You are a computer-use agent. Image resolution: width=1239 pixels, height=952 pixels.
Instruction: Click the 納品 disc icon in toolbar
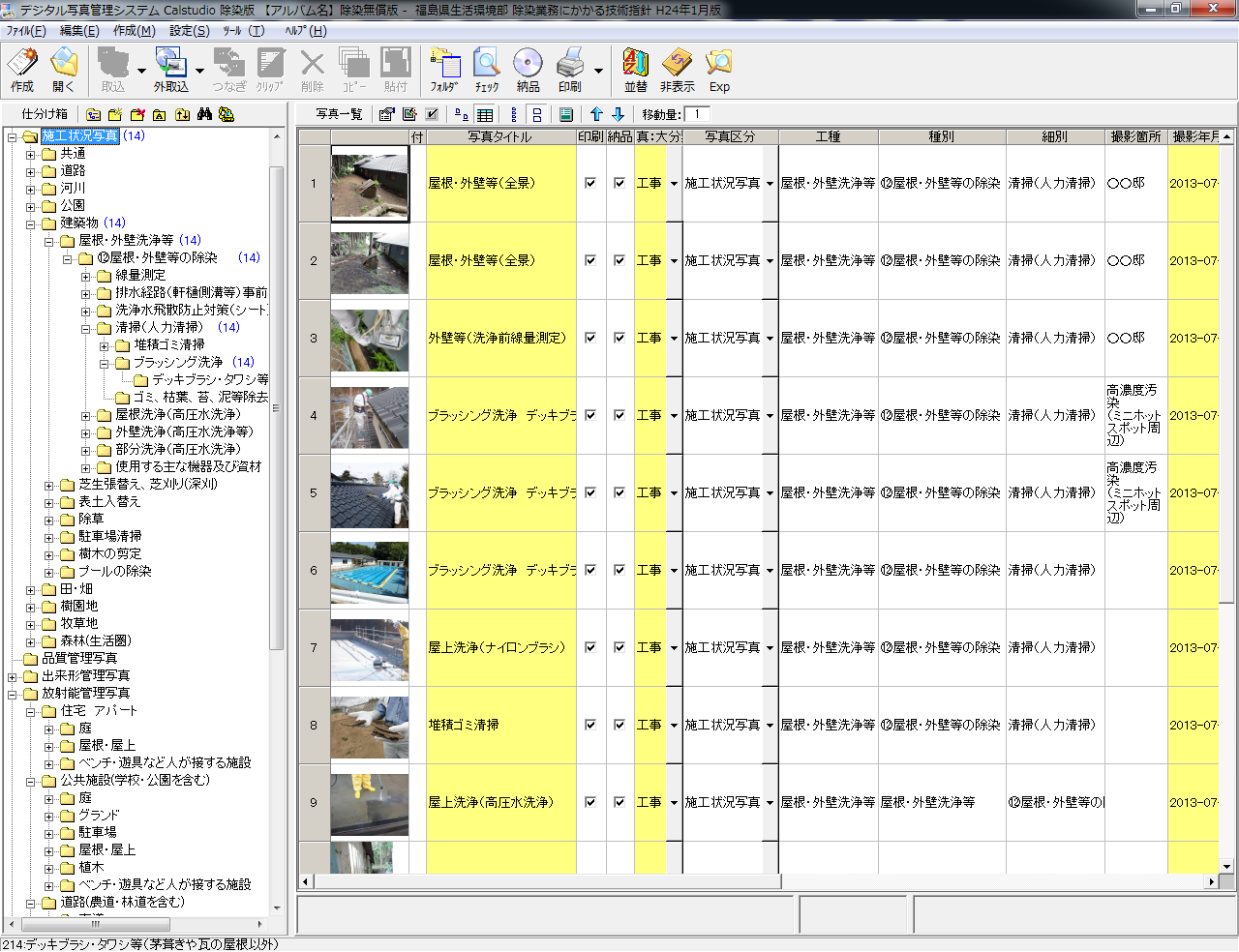coord(528,70)
